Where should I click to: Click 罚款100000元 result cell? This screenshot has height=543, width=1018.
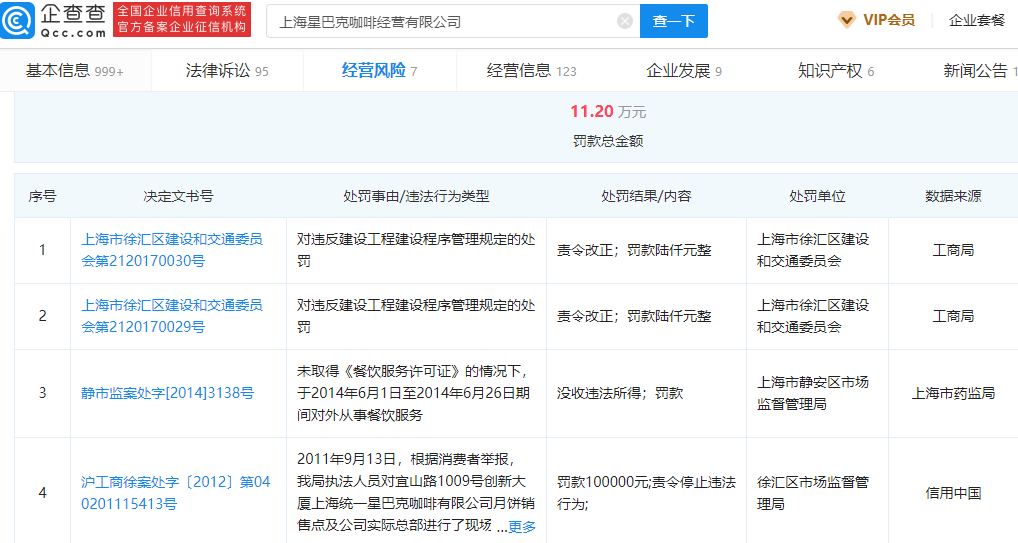646,492
